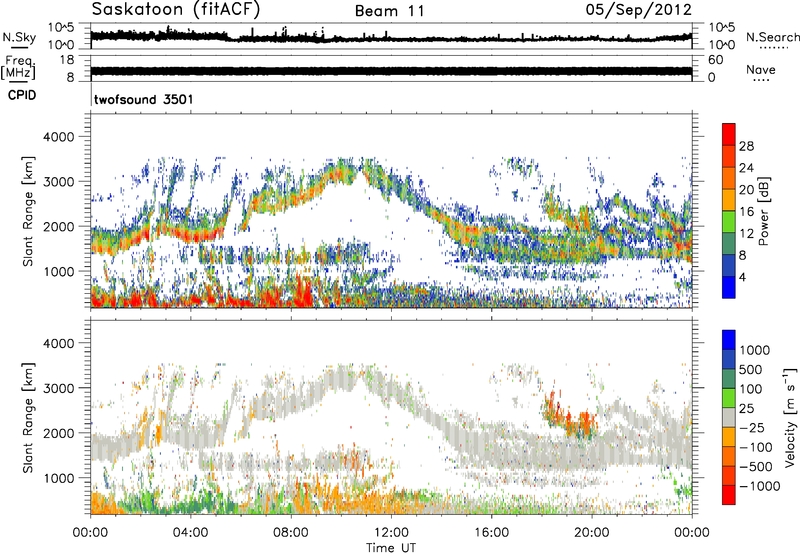Click the 'Time UT' axis title

coord(391,547)
